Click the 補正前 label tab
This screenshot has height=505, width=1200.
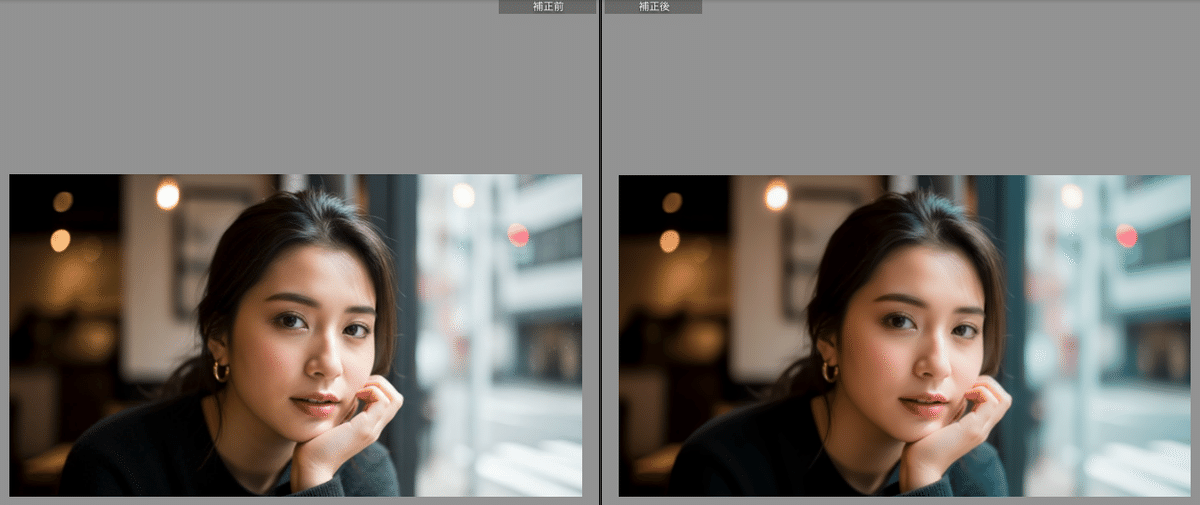pyautogui.click(x=547, y=7)
